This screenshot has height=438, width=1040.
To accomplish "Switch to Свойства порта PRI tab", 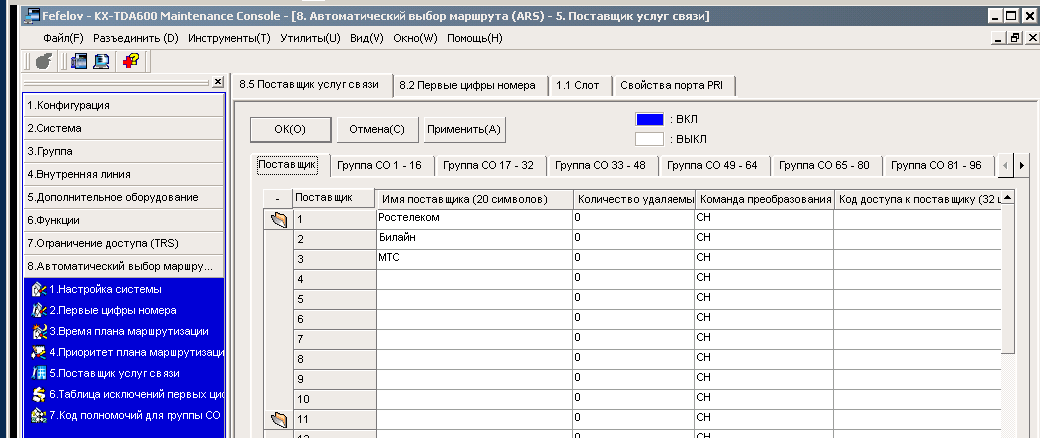I will coord(674,86).
